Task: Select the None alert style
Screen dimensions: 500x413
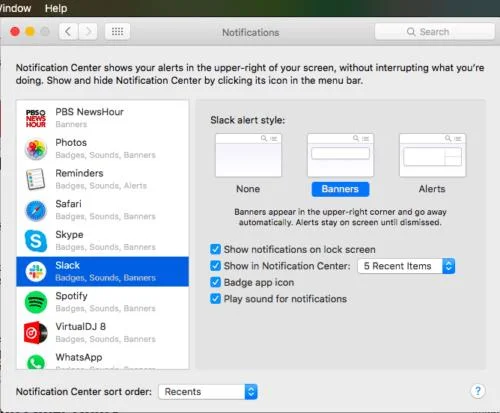Action: point(248,164)
